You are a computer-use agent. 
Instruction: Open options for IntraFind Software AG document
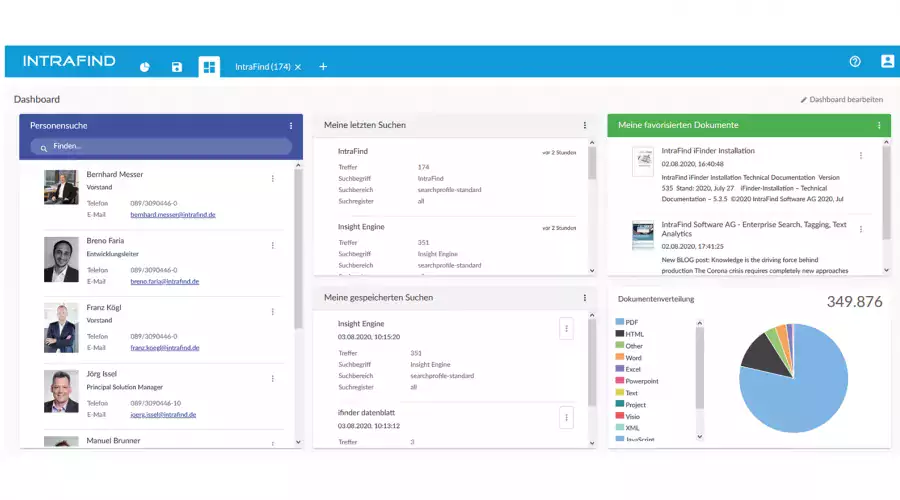pyautogui.click(x=861, y=229)
